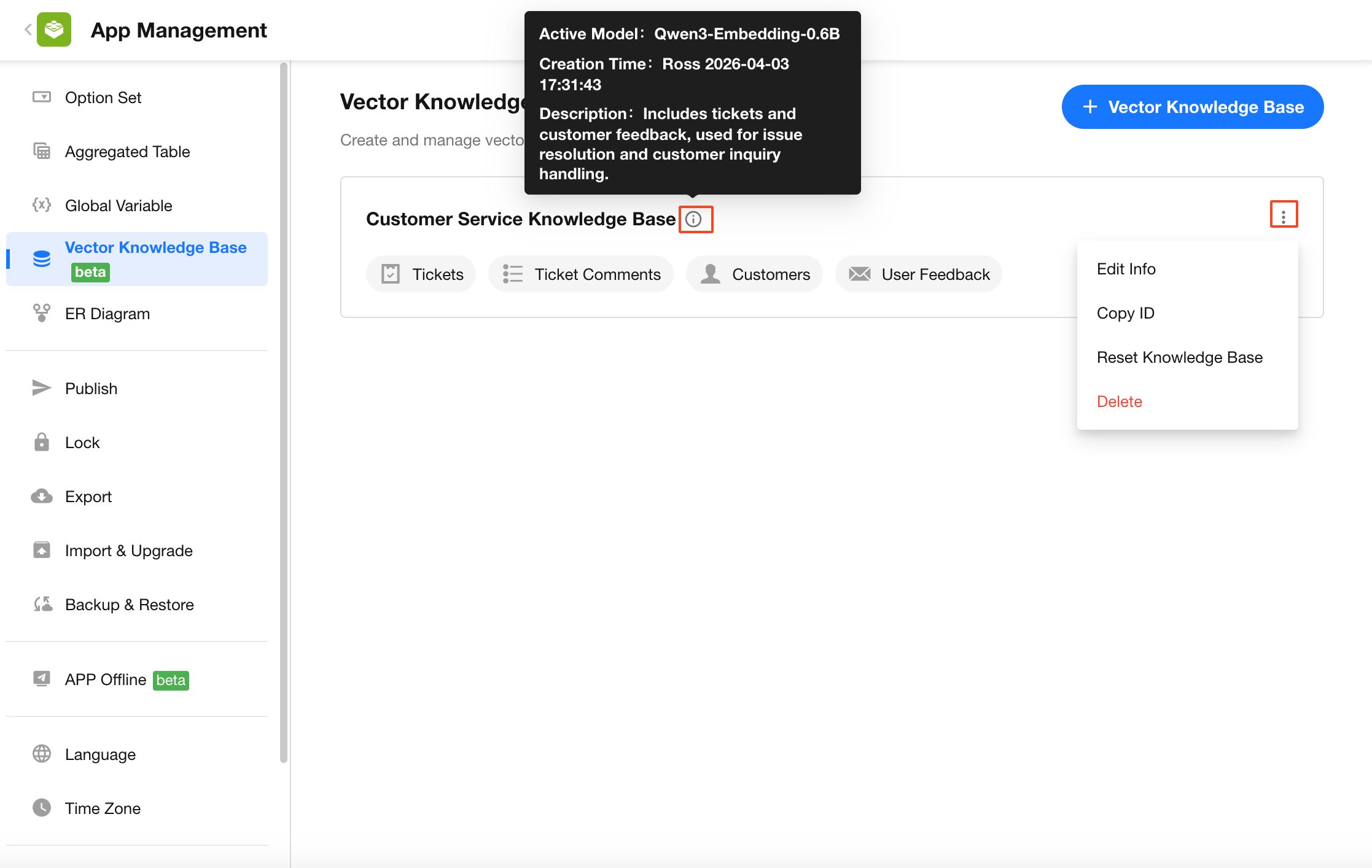Click the red Delete menu entry
The height and width of the screenshot is (868, 1372).
coord(1119,401)
